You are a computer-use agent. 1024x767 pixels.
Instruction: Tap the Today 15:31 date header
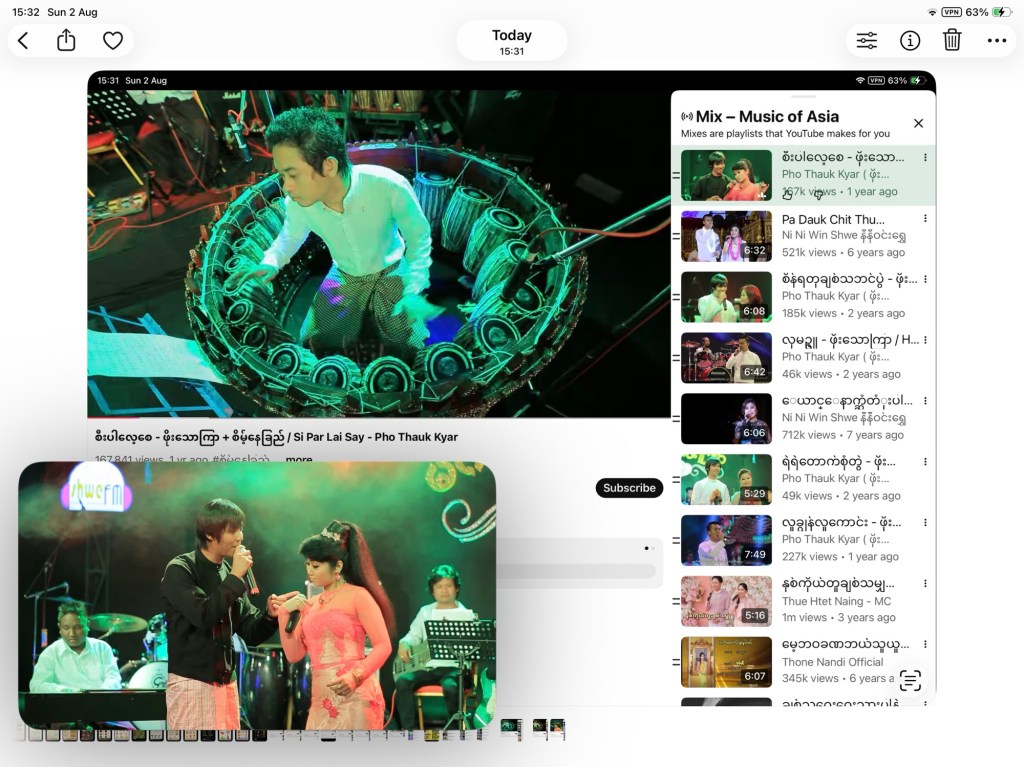(511, 41)
